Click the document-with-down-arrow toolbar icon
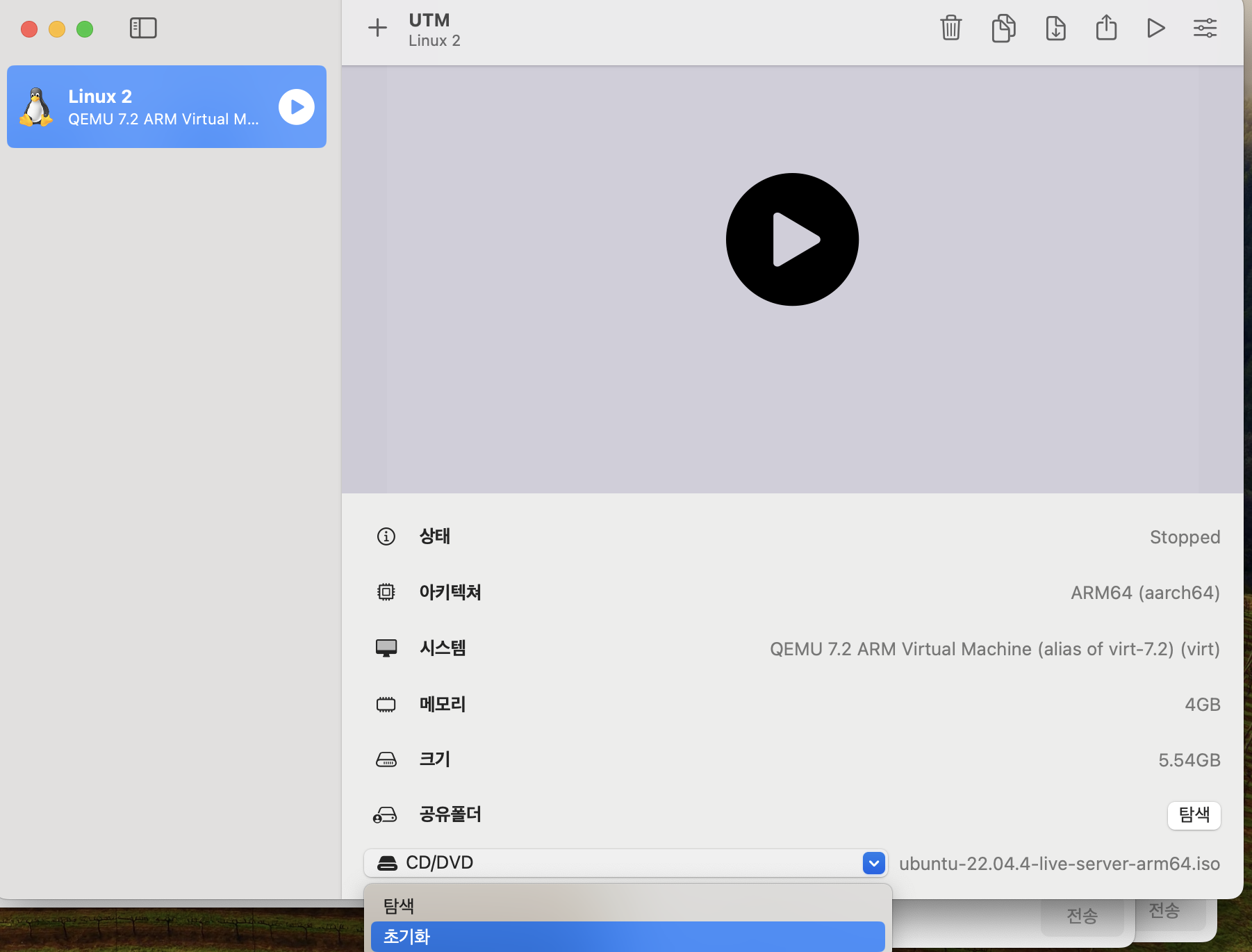Viewport: 1252px width, 952px height. tap(1055, 28)
